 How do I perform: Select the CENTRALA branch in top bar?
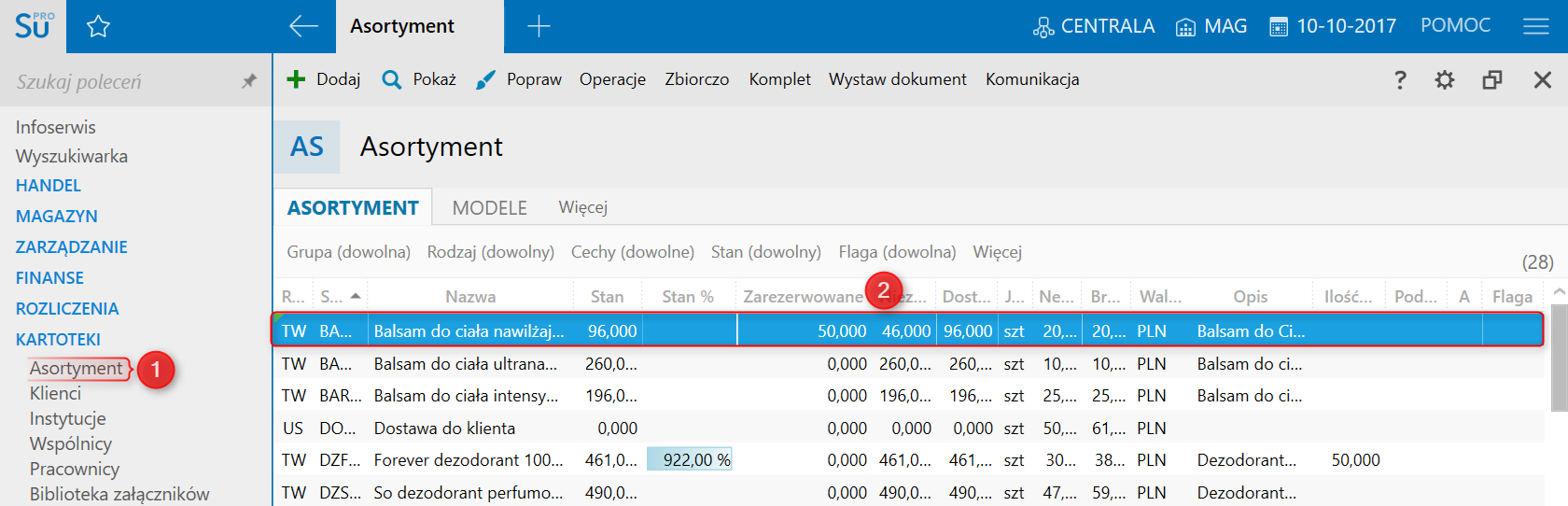pyautogui.click(x=1094, y=26)
